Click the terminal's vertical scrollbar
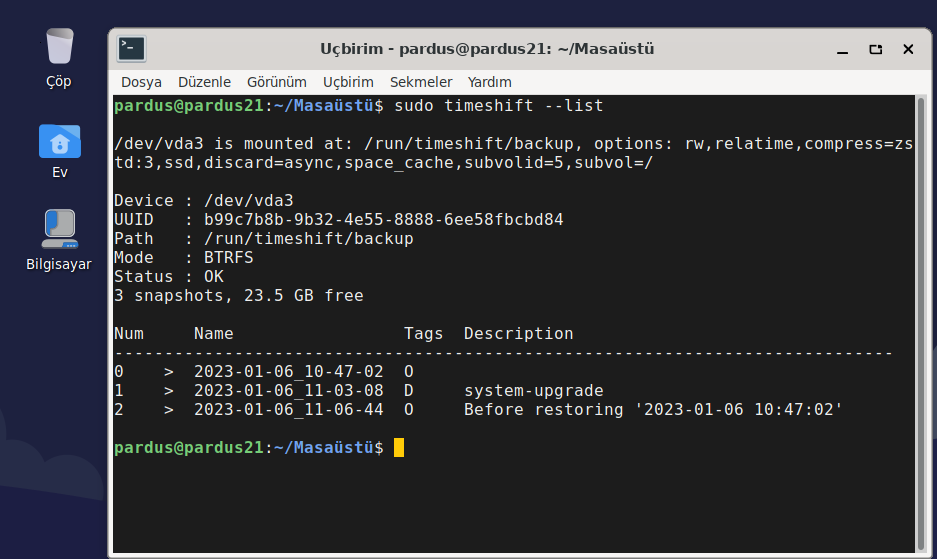 point(921,323)
